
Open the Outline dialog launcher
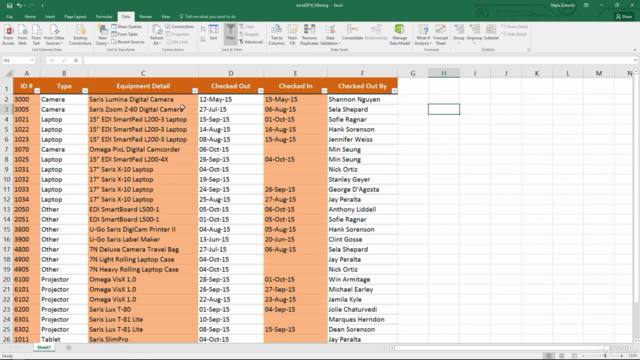tap(529, 50)
